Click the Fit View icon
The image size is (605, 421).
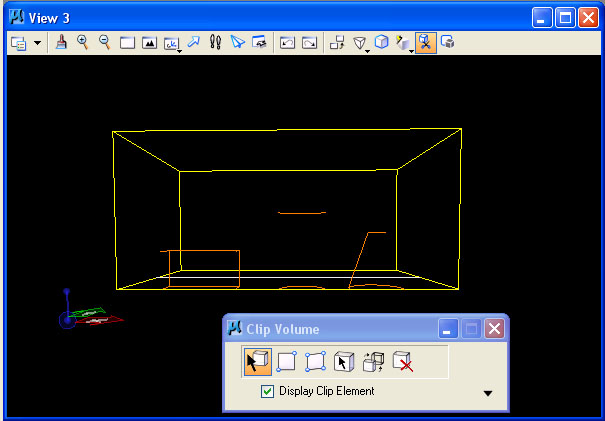[149, 43]
